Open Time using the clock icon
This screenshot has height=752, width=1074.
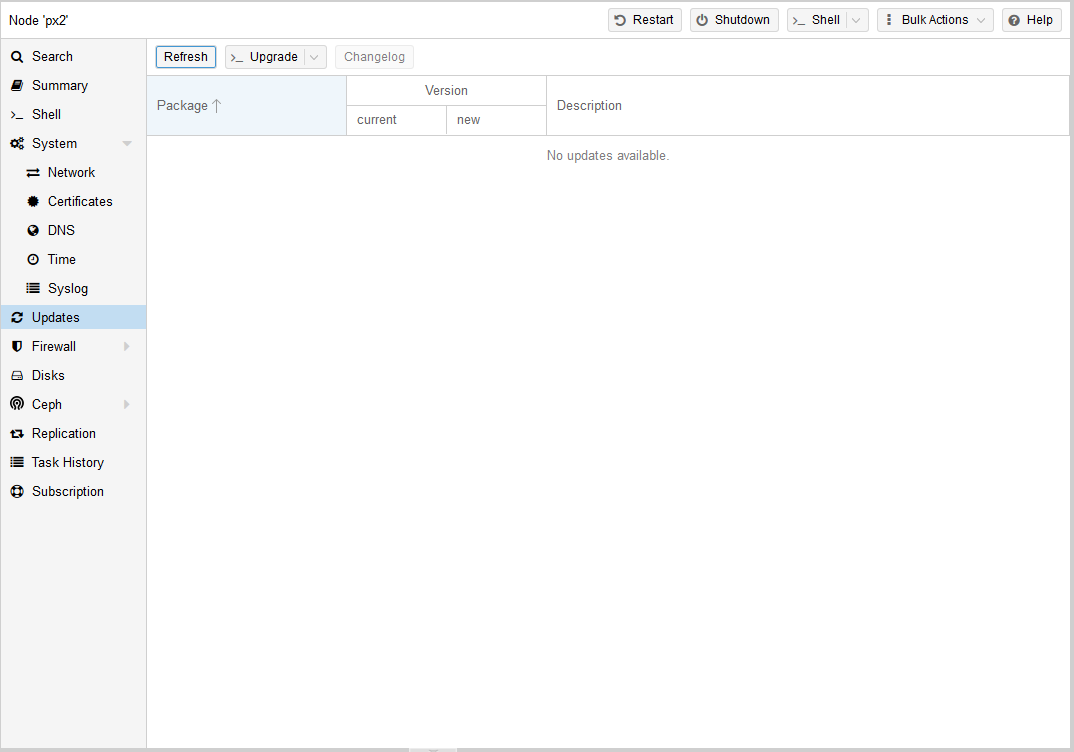pos(33,260)
